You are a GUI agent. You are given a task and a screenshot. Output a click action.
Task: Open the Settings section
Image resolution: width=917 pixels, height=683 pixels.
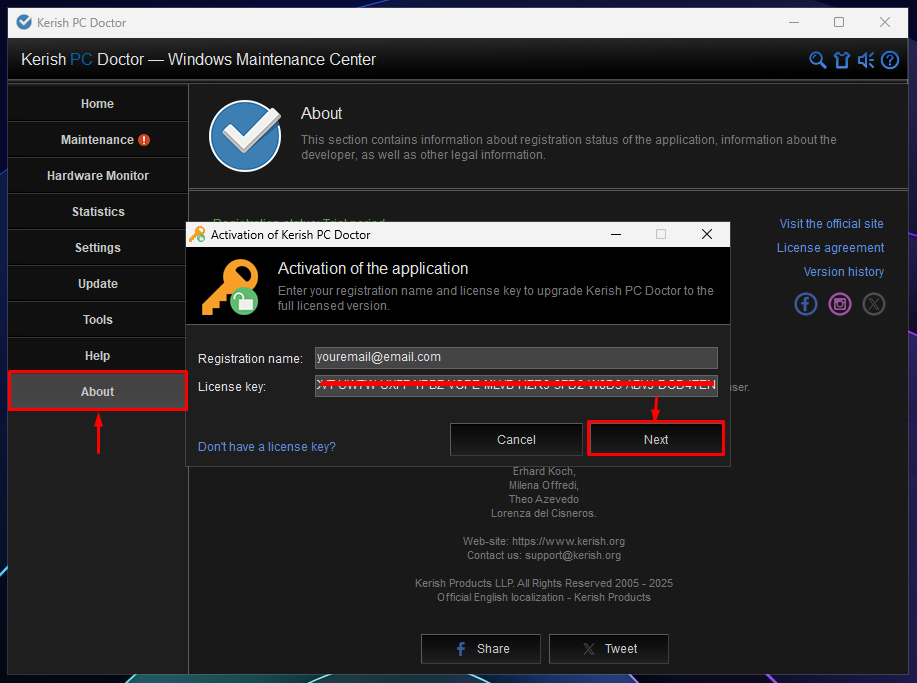[98, 248]
